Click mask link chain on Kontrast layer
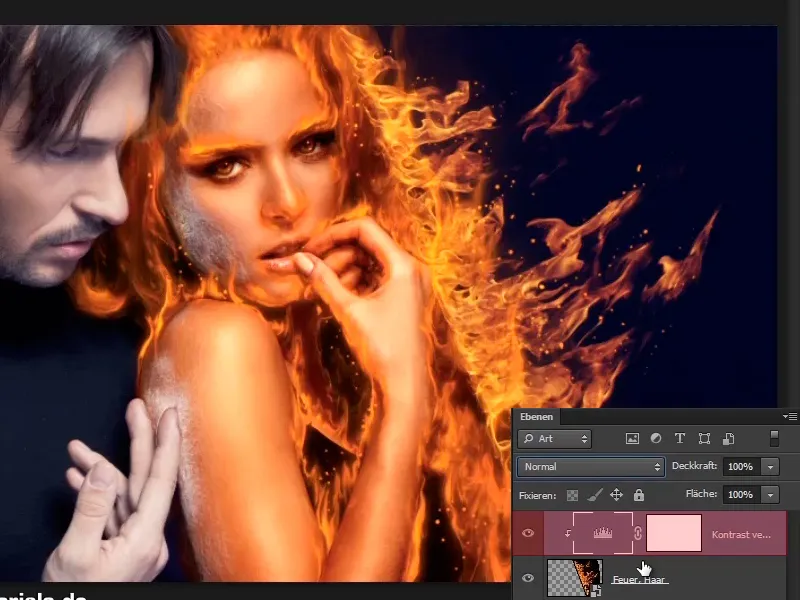Image resolution: width=800 pixels, height=600 pixels. coord(638,534)
